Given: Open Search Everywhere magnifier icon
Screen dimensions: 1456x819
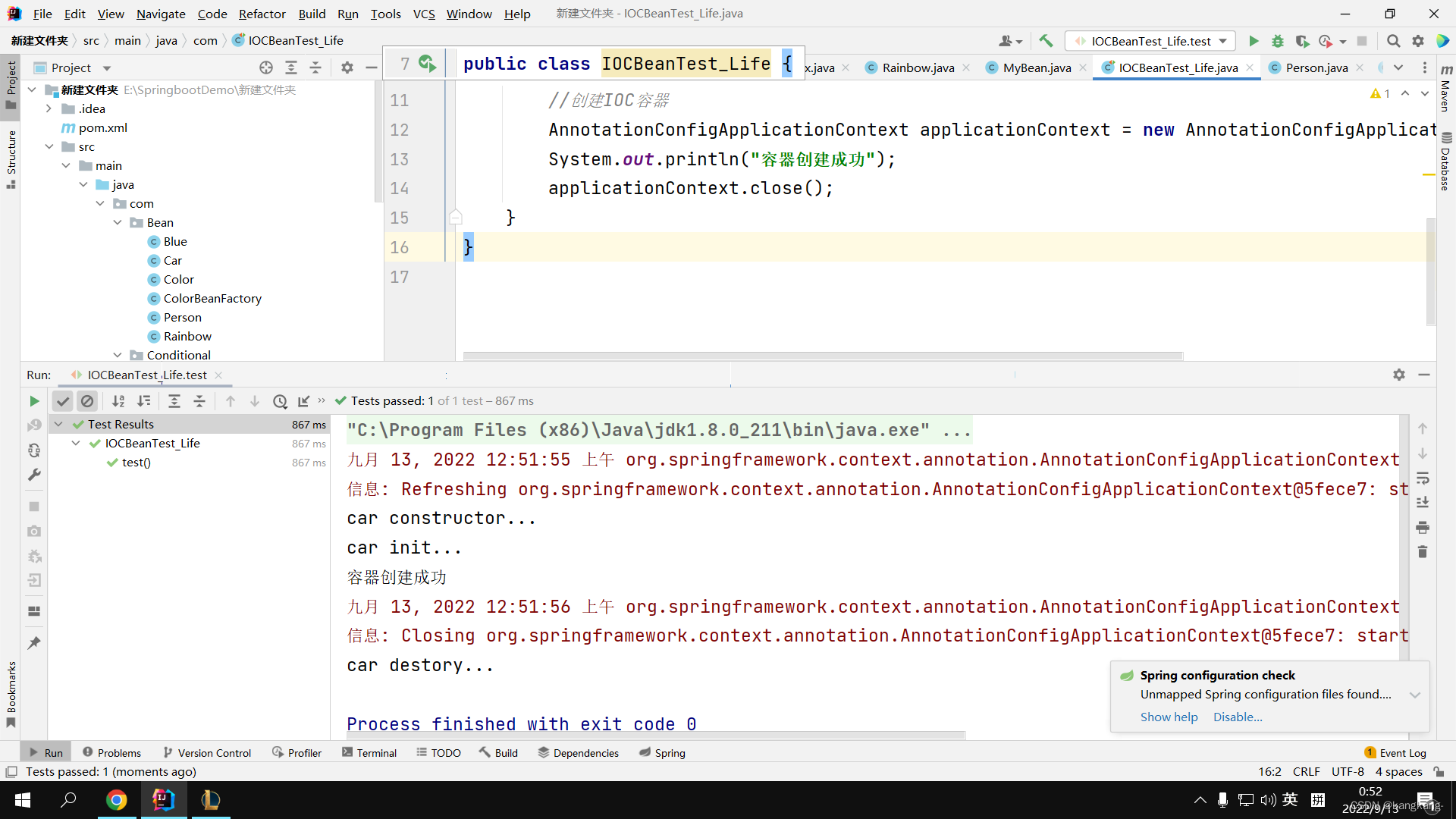Looking at the screenshot, I should 1393,41.
